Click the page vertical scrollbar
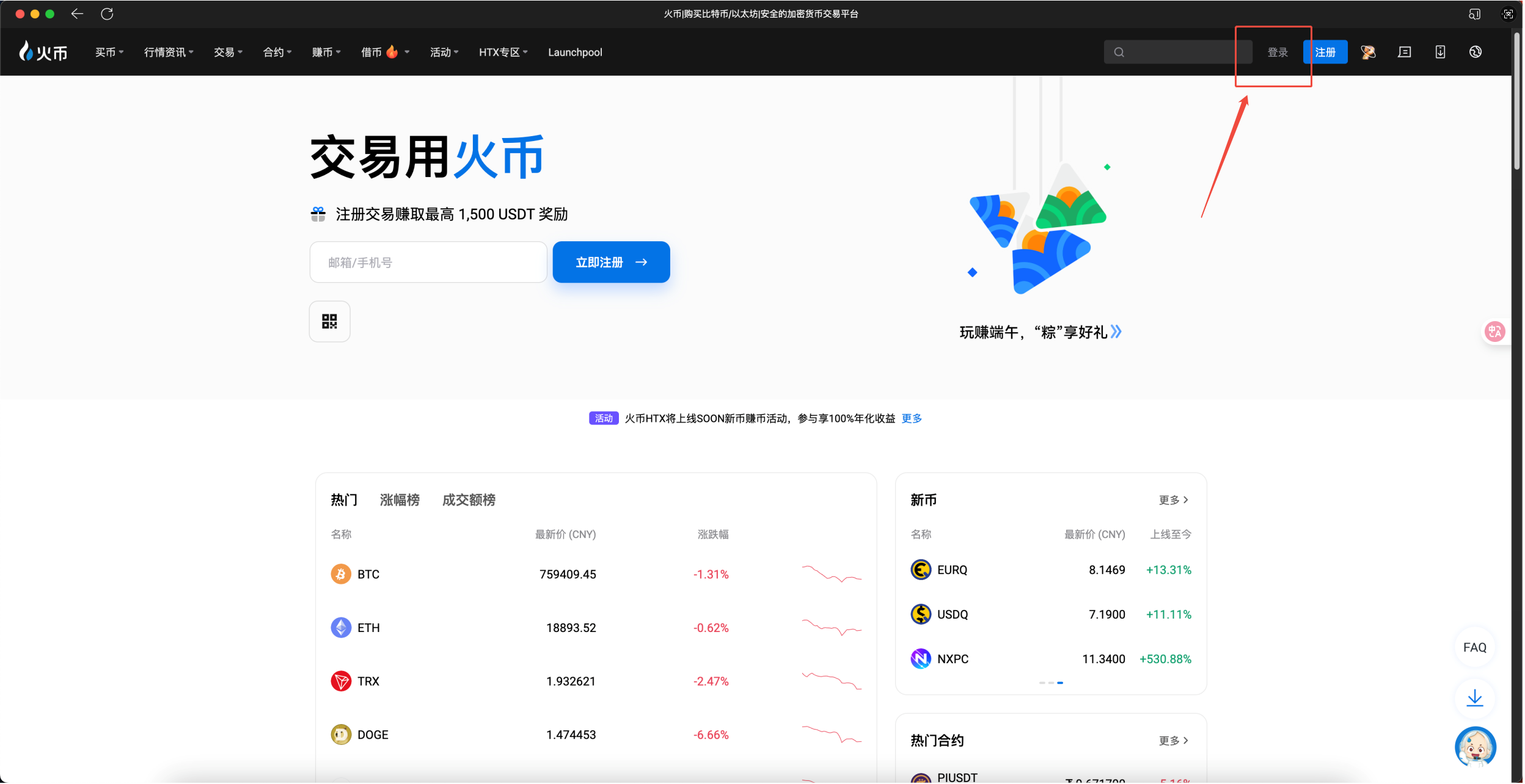Screen dimensions: 1525x784 [1517, 101]
